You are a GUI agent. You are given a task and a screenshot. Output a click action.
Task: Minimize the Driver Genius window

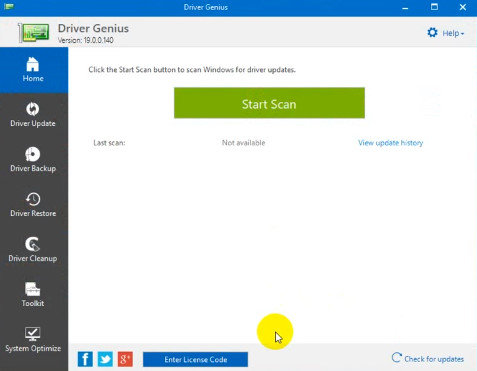coord(405,7)
